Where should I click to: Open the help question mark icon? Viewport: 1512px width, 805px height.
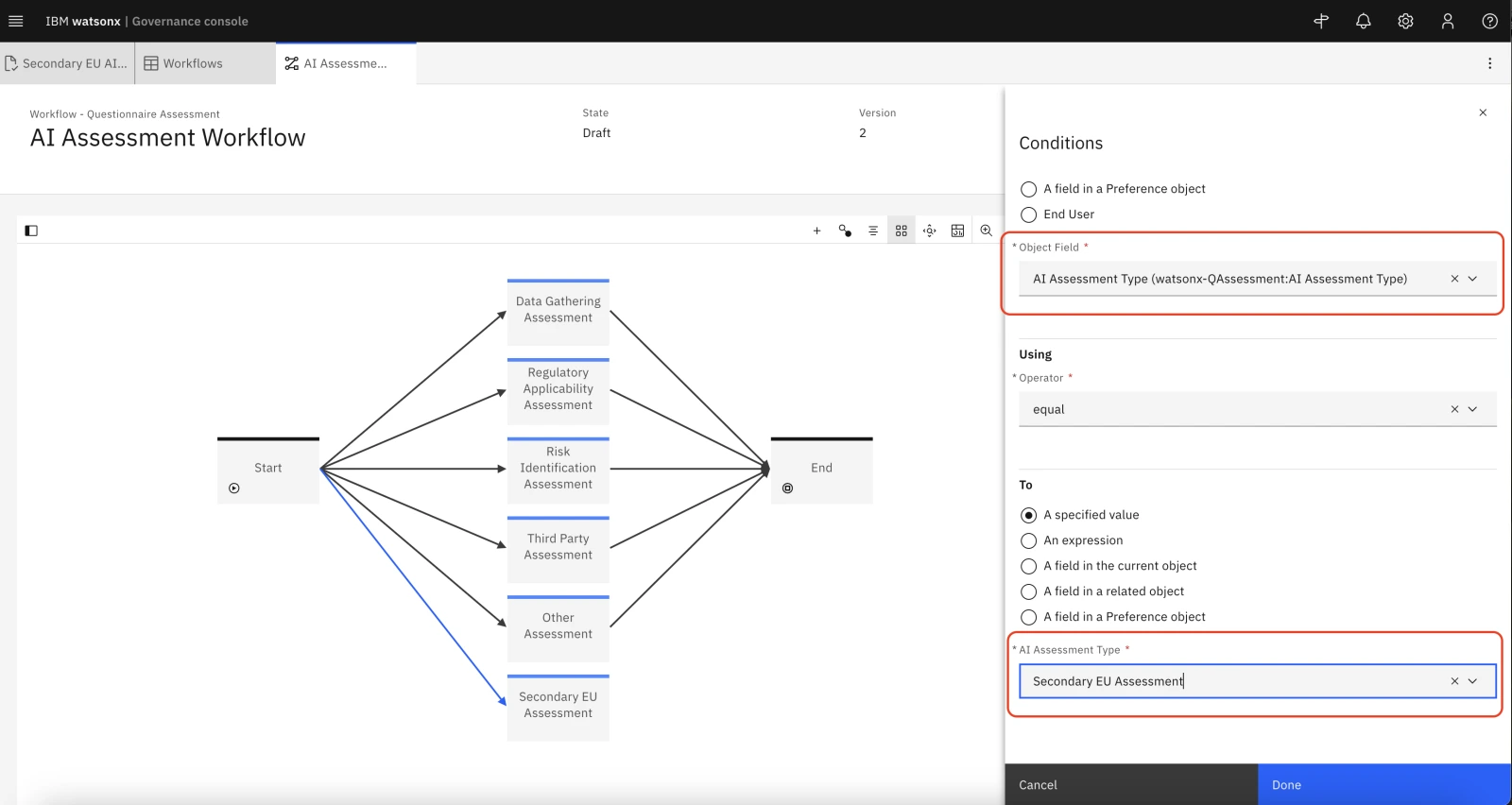1489,21
